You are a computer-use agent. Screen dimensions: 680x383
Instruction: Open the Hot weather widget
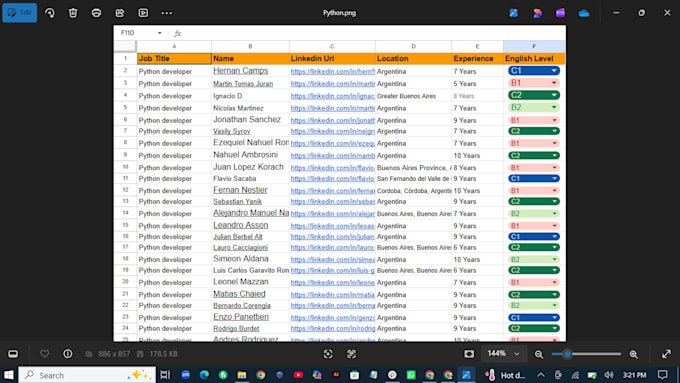pyautogui.click(x=506, y=375)
